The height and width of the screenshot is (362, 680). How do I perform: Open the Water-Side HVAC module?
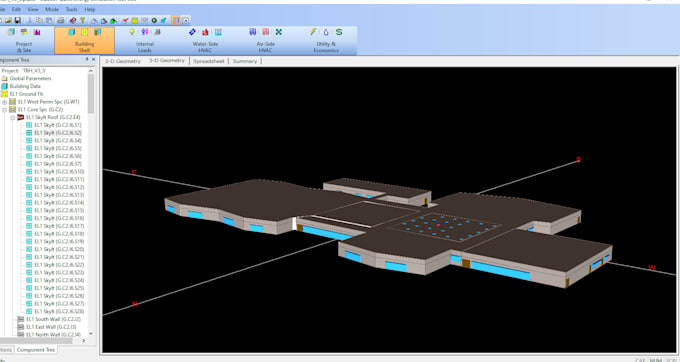pos(205,41)
